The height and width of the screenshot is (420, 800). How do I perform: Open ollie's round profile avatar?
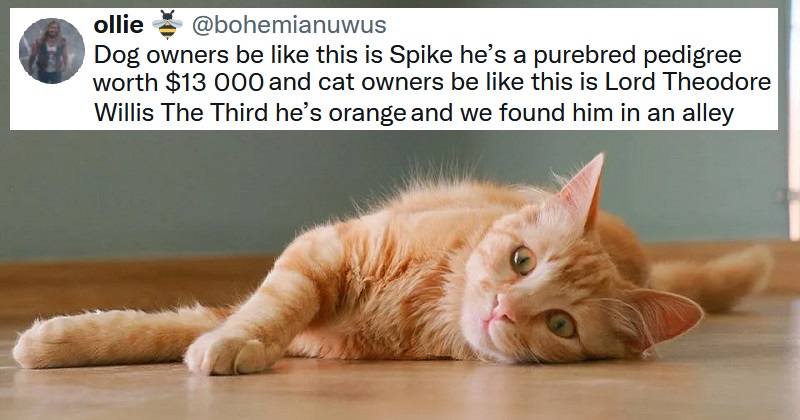[52, 51]
